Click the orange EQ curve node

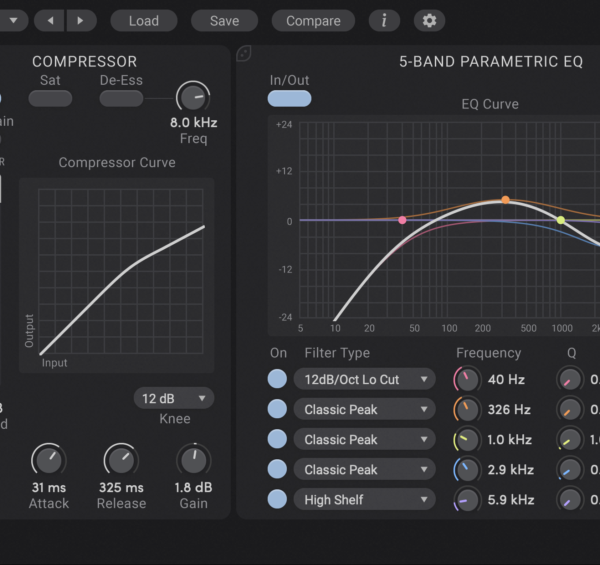pos(505,200)
